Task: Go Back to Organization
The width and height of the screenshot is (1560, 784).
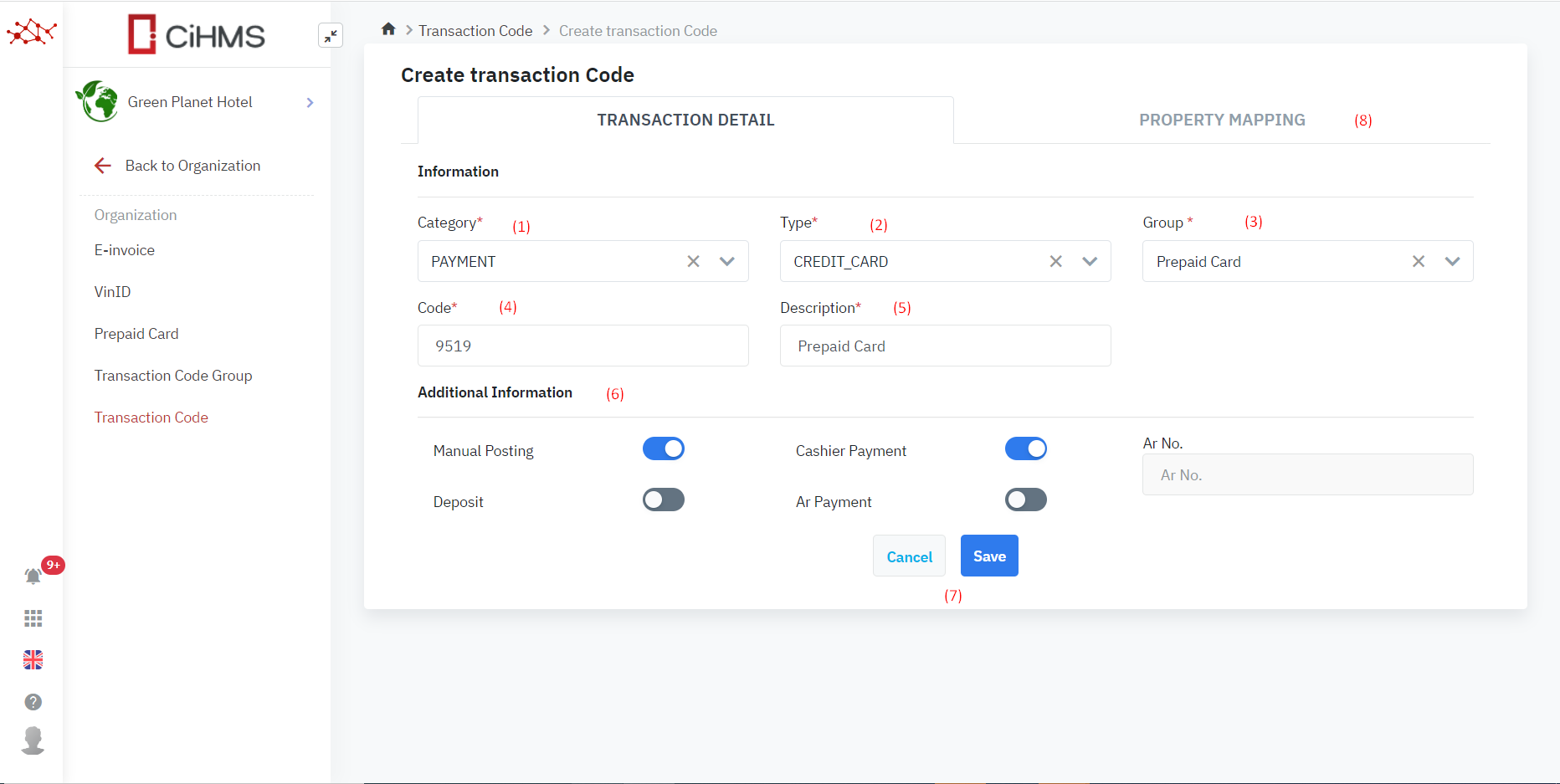Action: point(192,166)
